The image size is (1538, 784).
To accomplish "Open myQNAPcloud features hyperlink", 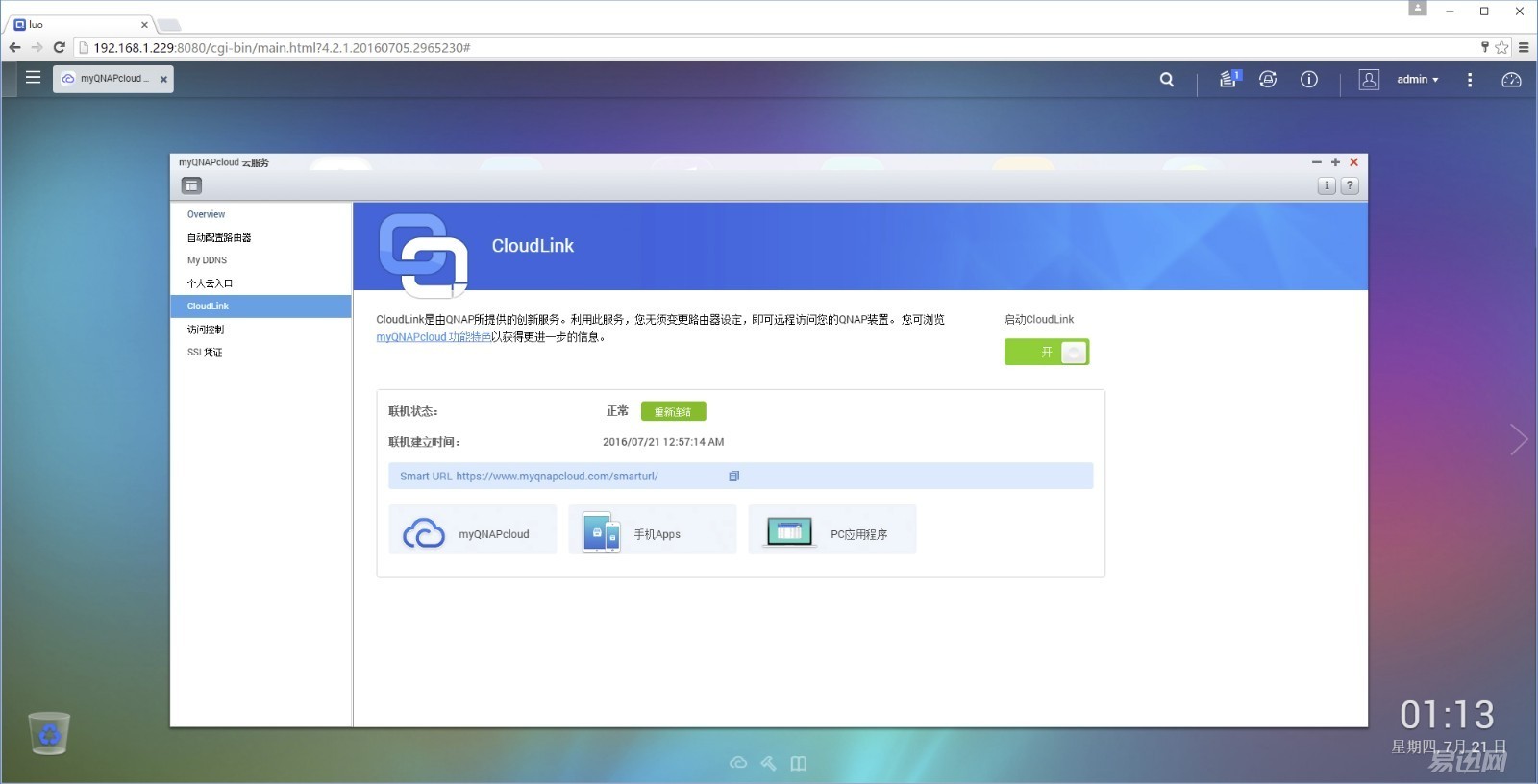I will coord(433,337).
